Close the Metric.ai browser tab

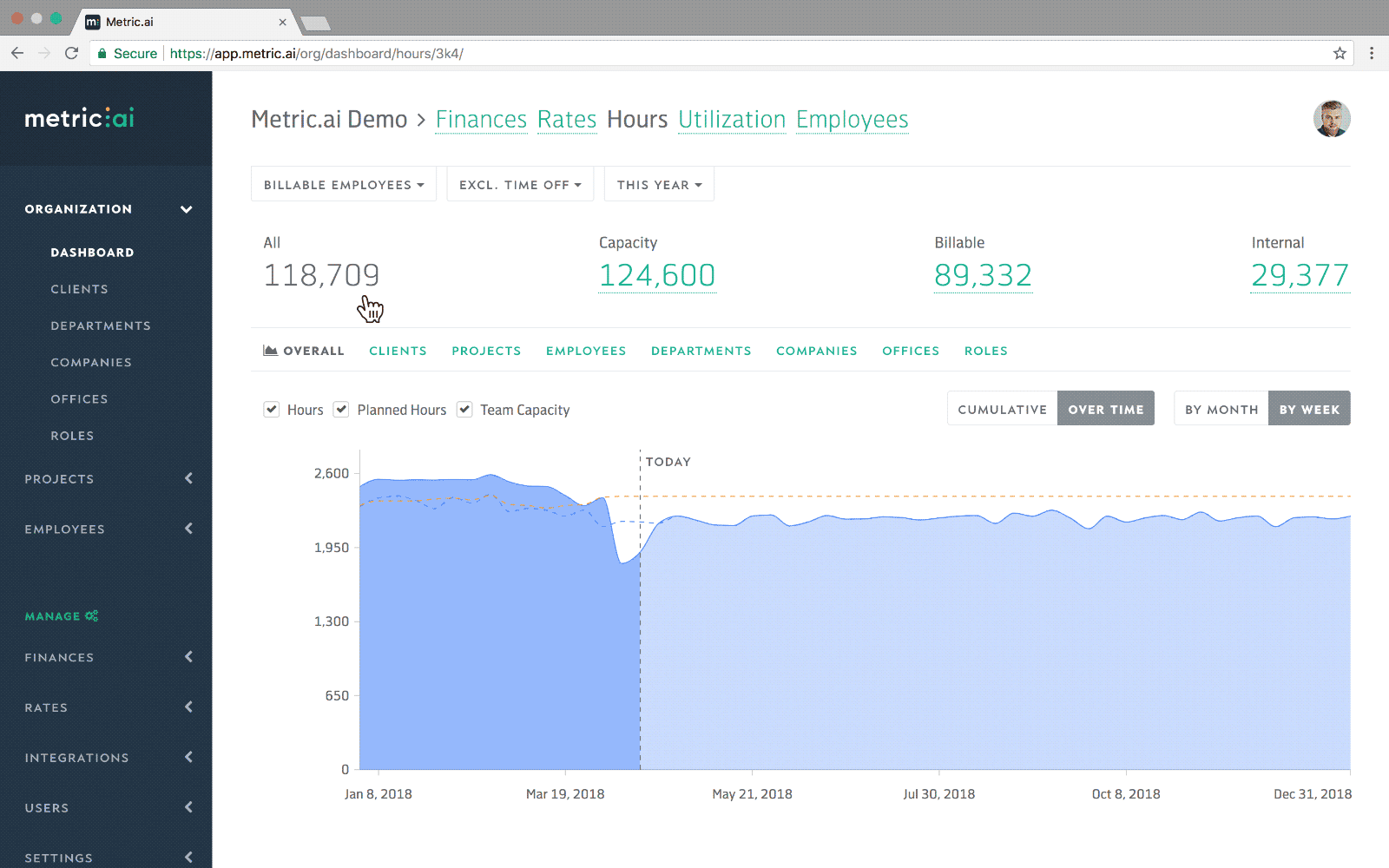(x=282, y=22)
